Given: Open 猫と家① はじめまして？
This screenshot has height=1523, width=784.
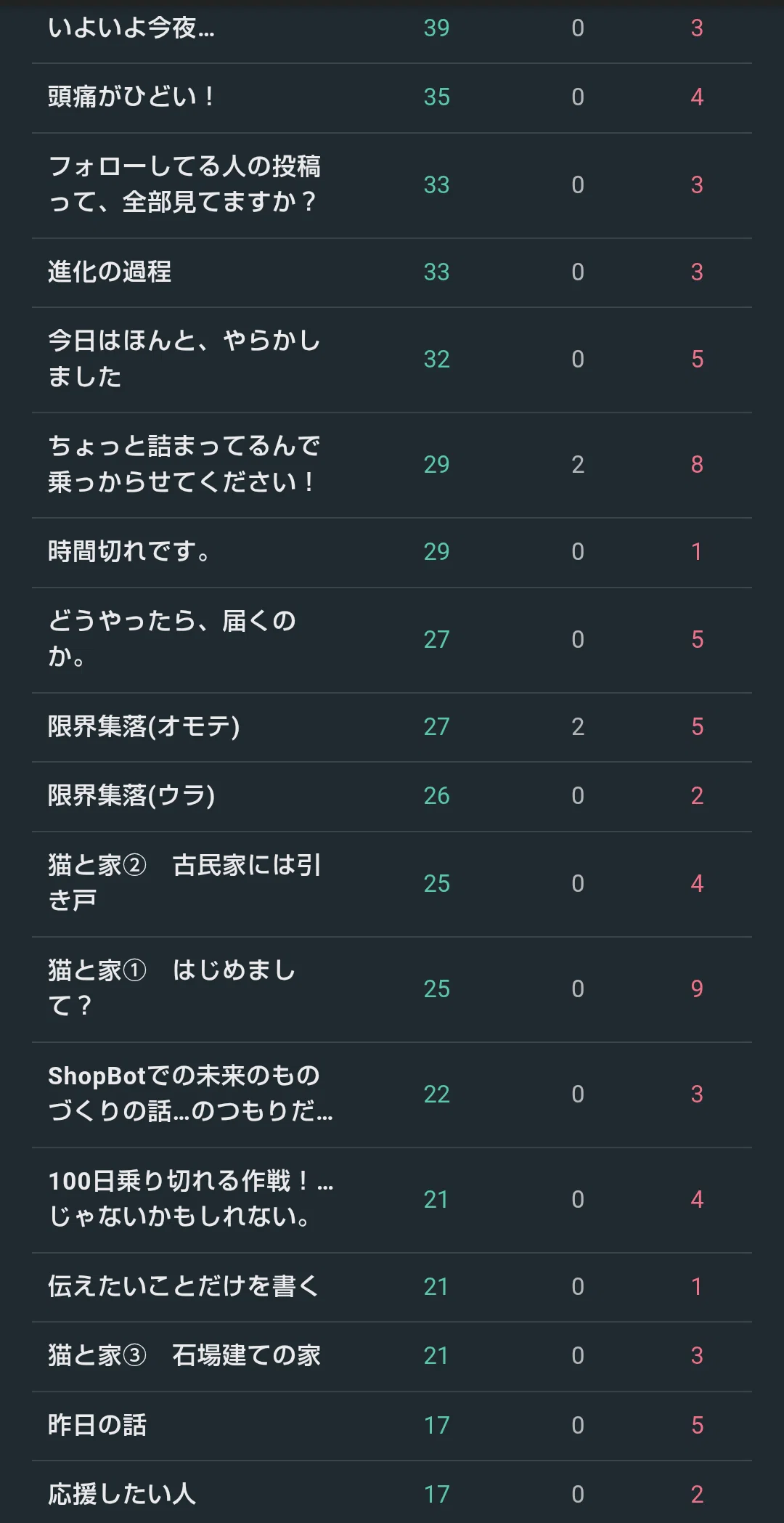Looking at the screenshot, I should tap(392, 989).
